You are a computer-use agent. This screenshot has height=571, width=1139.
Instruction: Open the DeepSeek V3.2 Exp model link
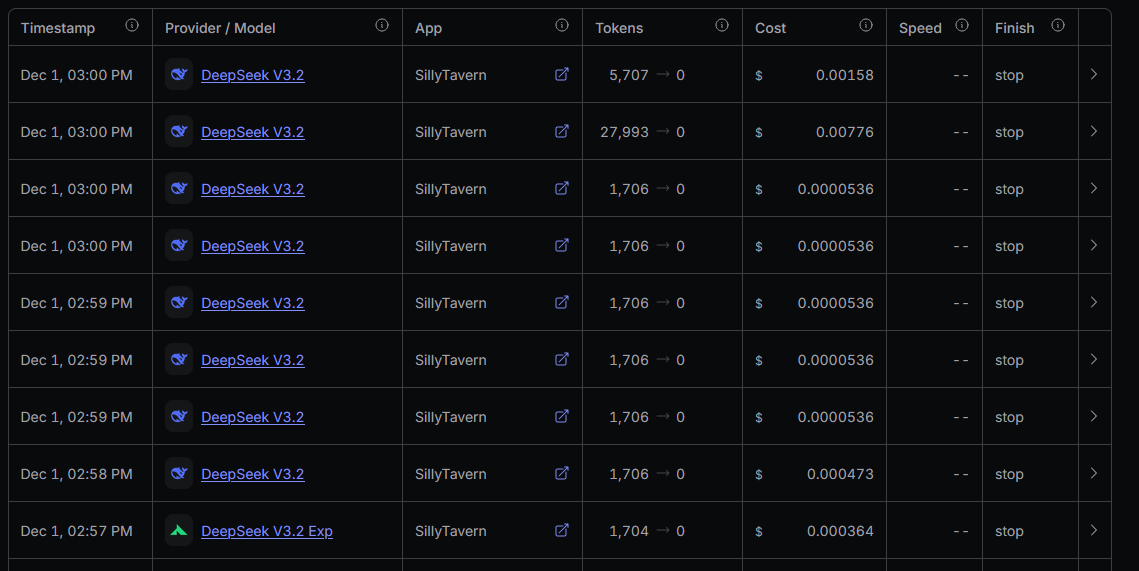point(267,531)
